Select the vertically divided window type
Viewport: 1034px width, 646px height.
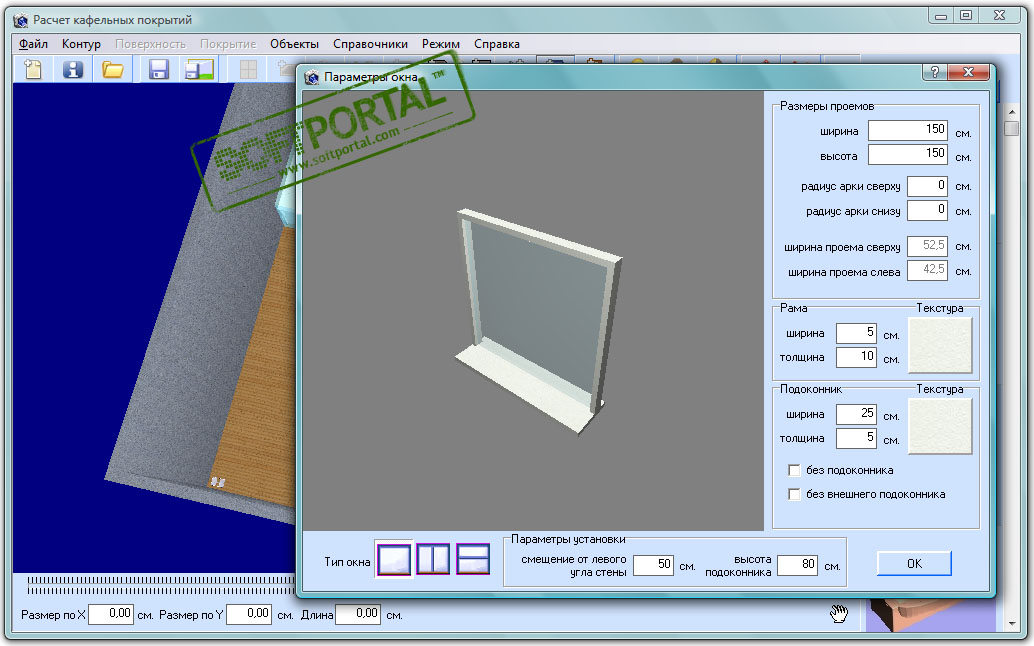tap(433, 559)
